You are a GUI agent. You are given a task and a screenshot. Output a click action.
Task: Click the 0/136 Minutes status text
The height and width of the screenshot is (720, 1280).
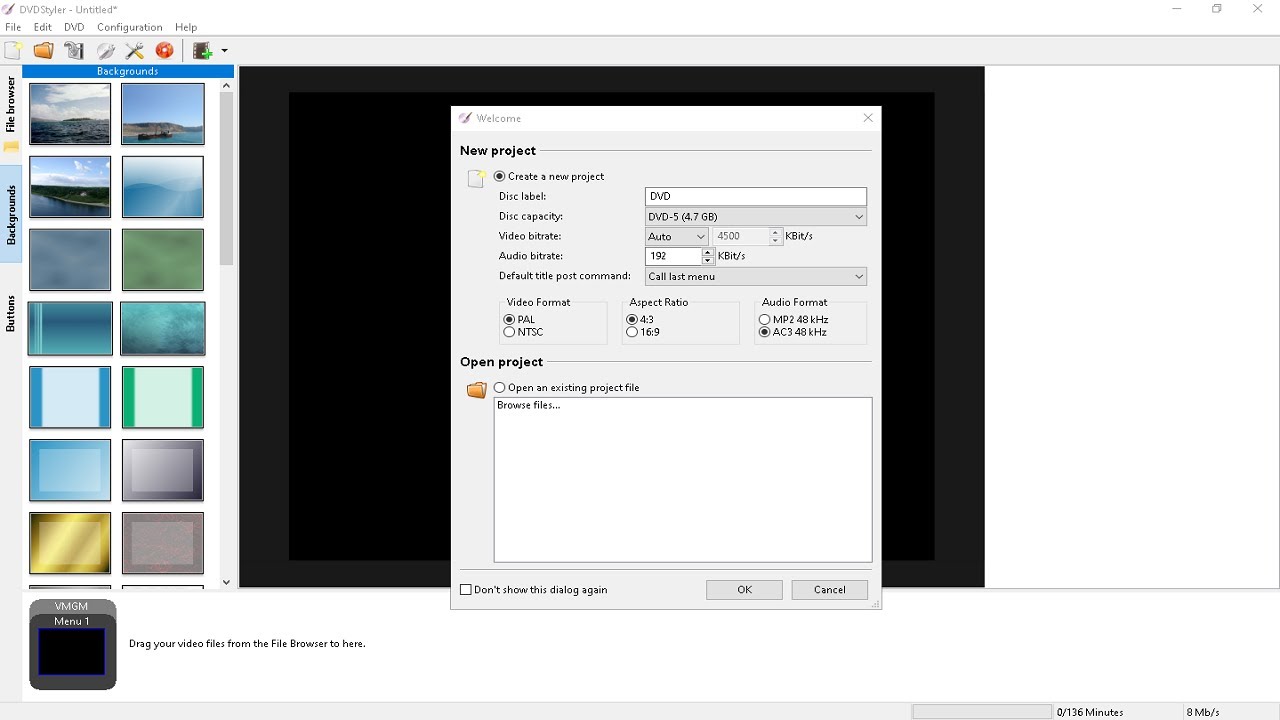coord(1090,712)
